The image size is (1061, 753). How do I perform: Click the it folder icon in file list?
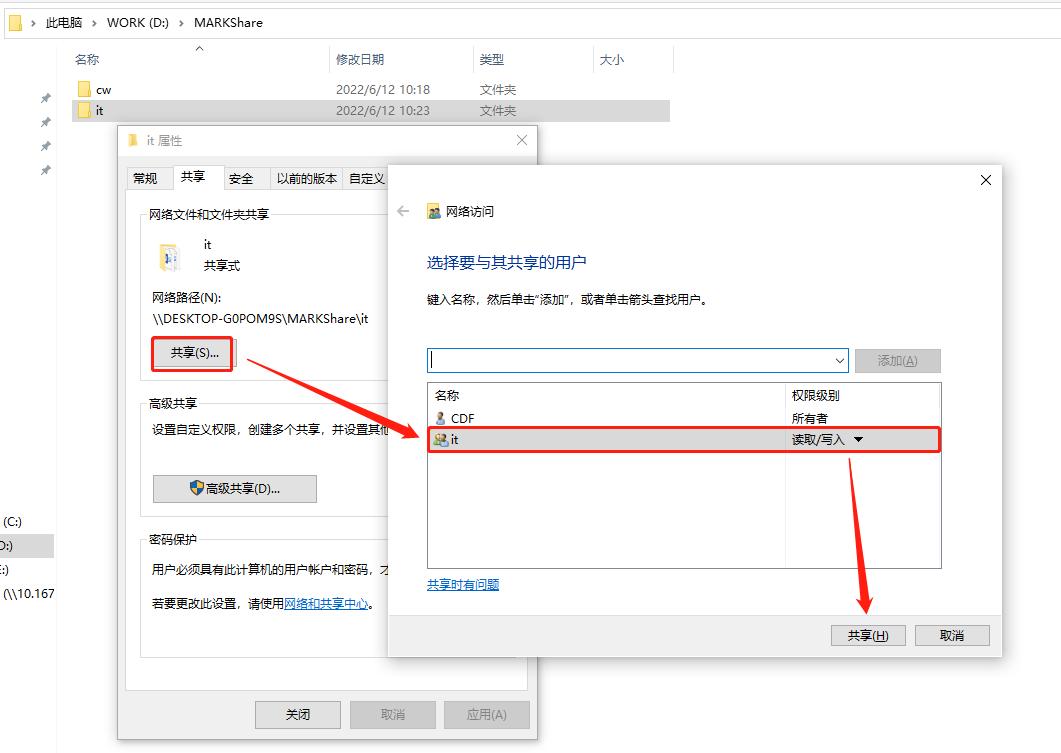tap(85, 110)
